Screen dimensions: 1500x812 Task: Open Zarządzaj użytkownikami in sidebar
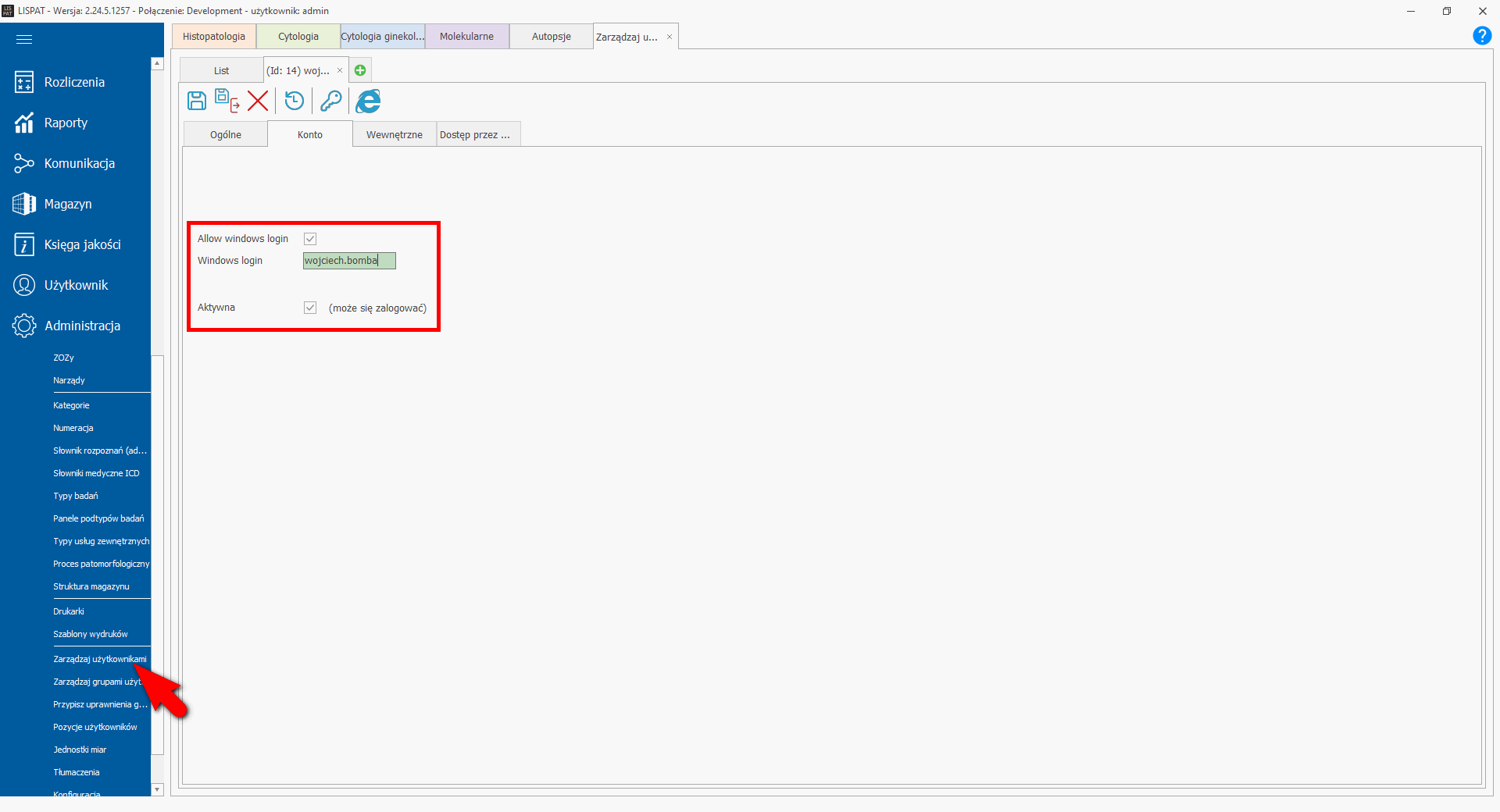99,659
